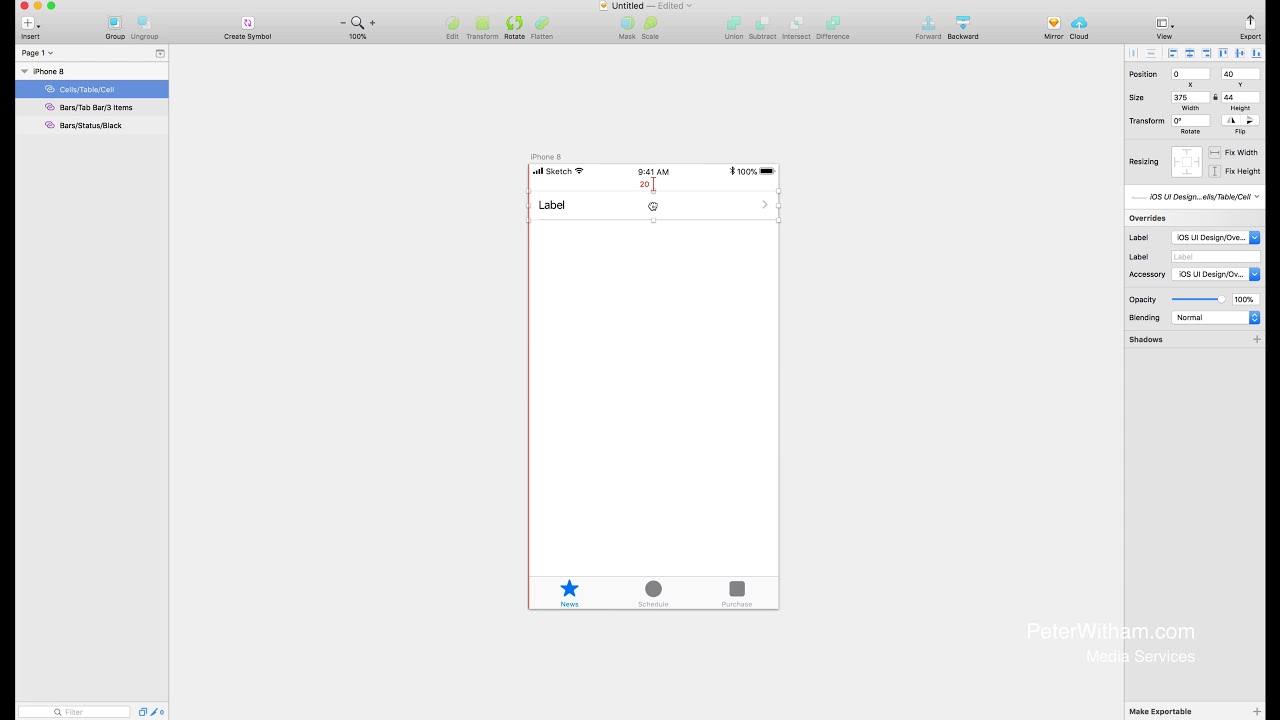Select News tab in artboard

pos(569,593)
